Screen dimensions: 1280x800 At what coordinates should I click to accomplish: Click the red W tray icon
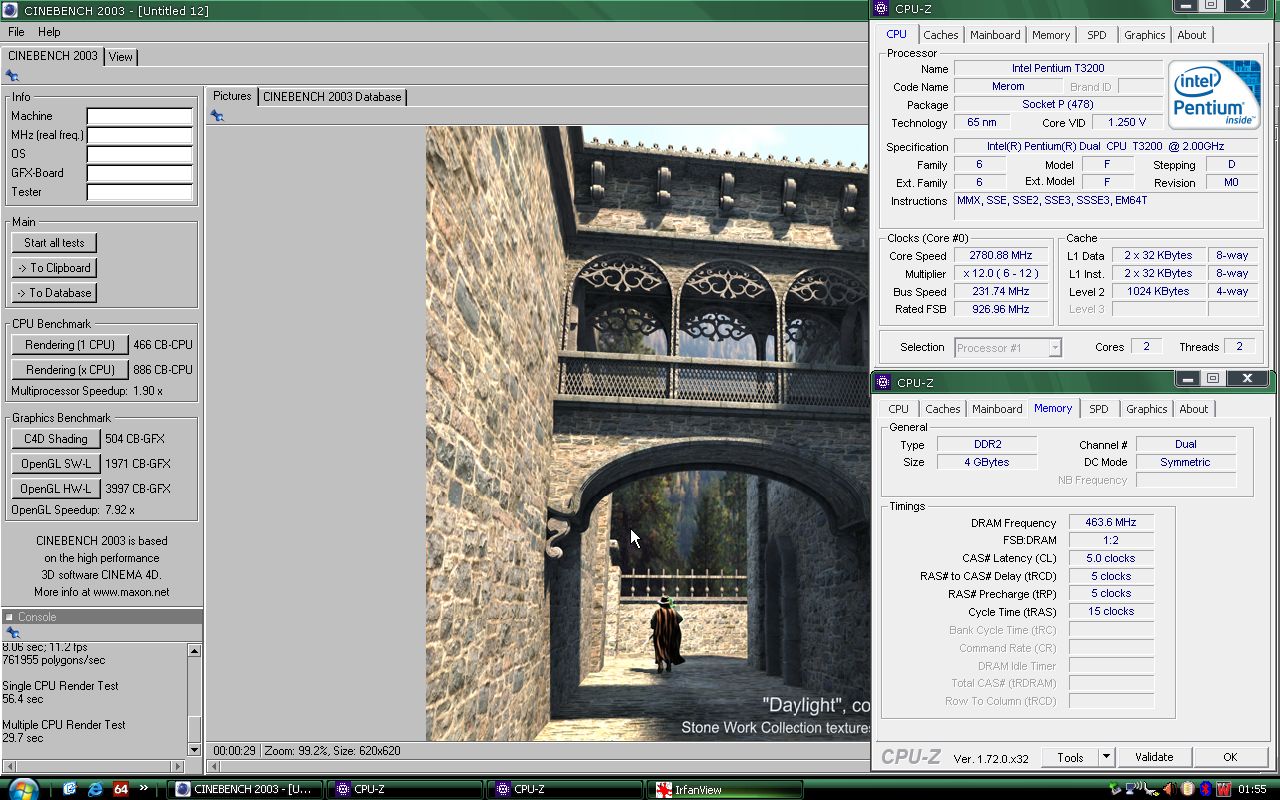[x=1222, y=789]
